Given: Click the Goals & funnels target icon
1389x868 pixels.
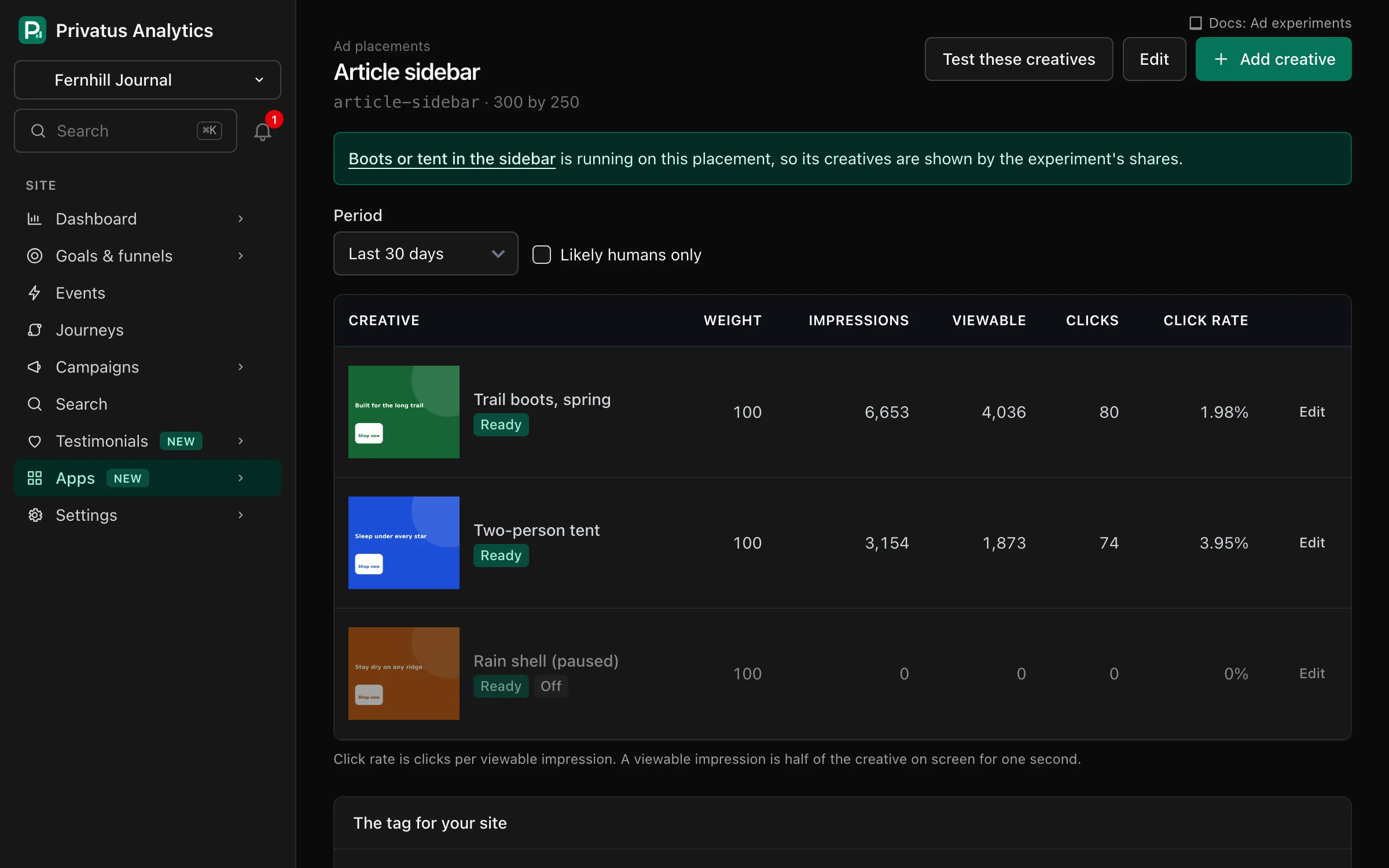Looking at the screenshot, I should point(35,256).
